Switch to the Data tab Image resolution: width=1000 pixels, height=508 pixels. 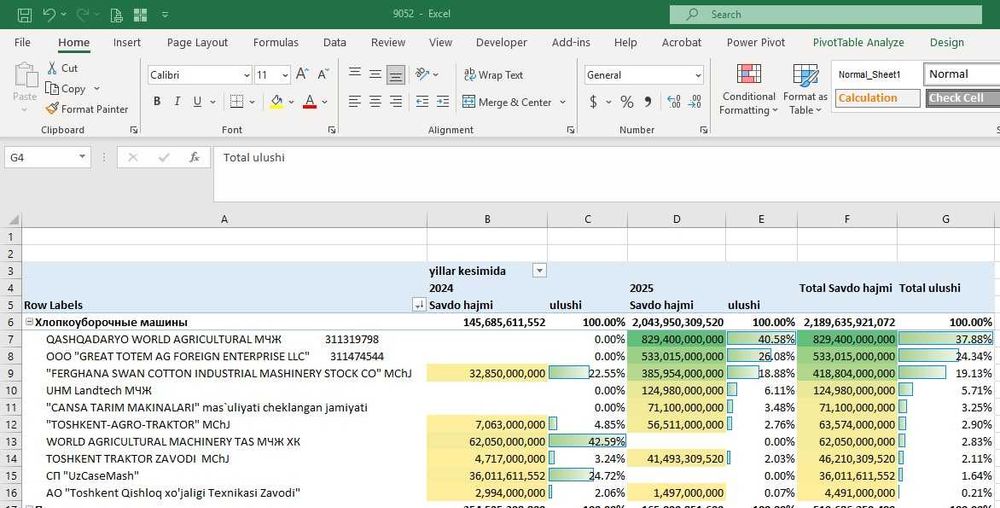click(334, 42)
